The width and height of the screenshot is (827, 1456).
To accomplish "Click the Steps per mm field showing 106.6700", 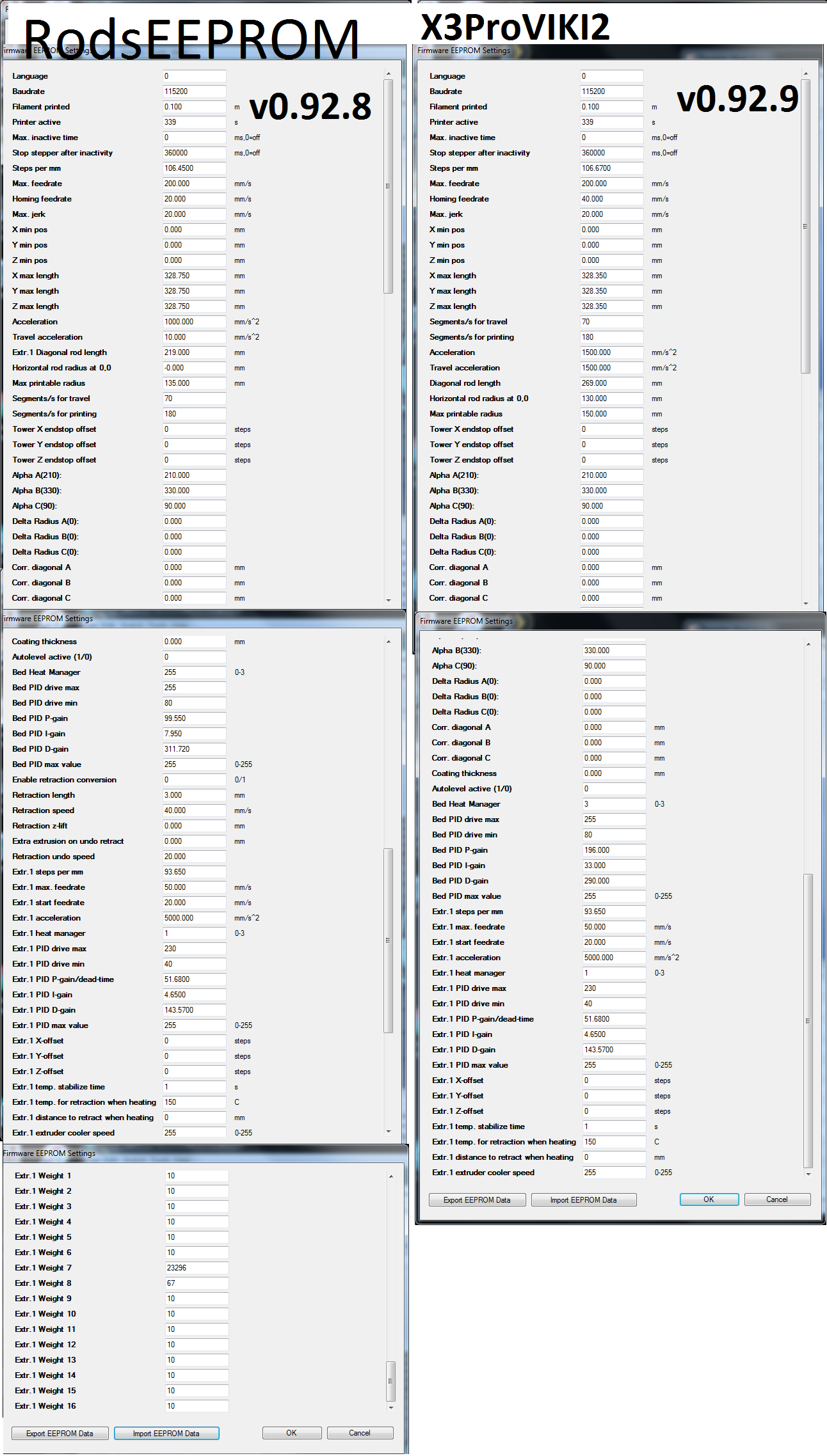I will pos(611,168).
